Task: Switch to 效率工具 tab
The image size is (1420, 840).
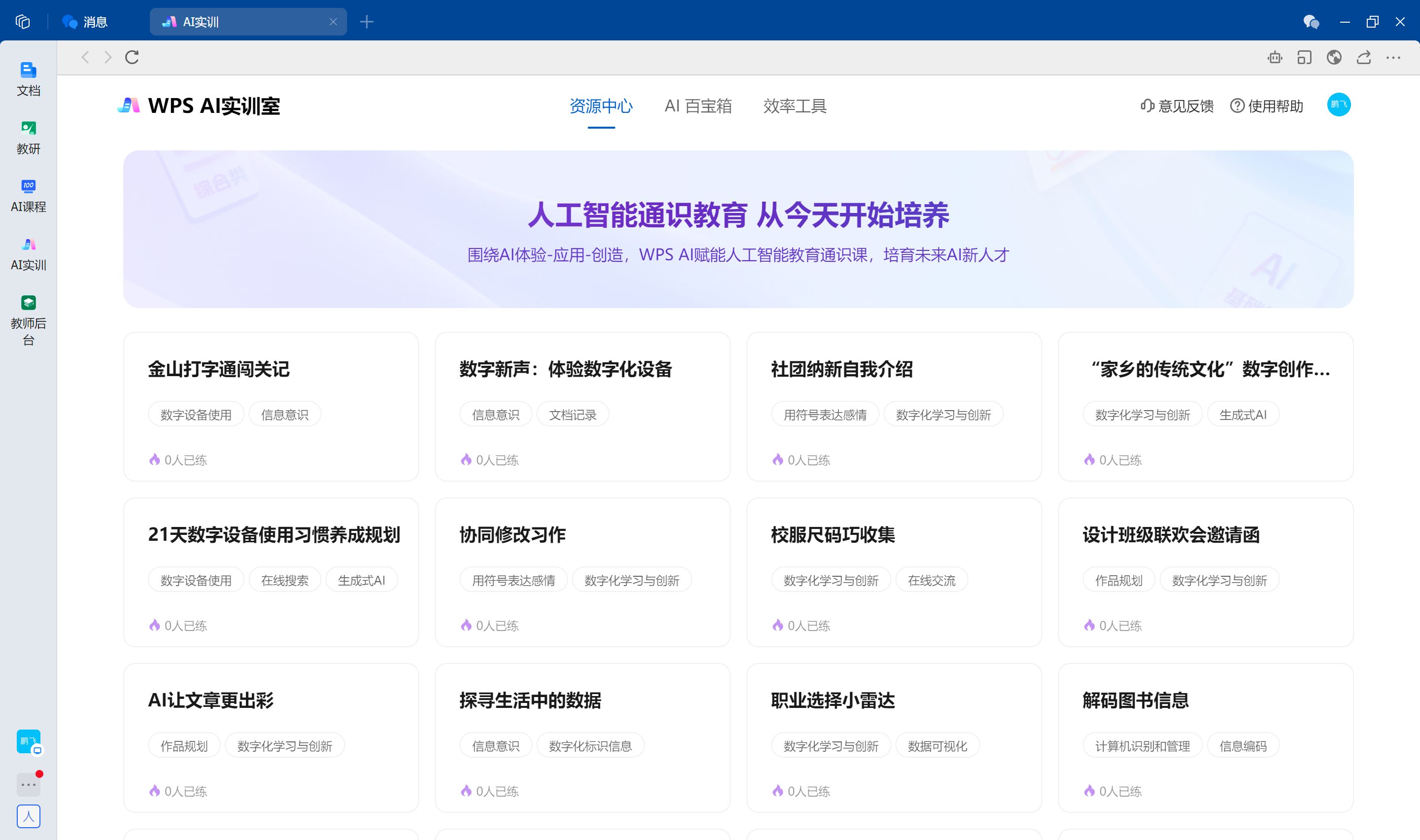Action: pos(795,106)
